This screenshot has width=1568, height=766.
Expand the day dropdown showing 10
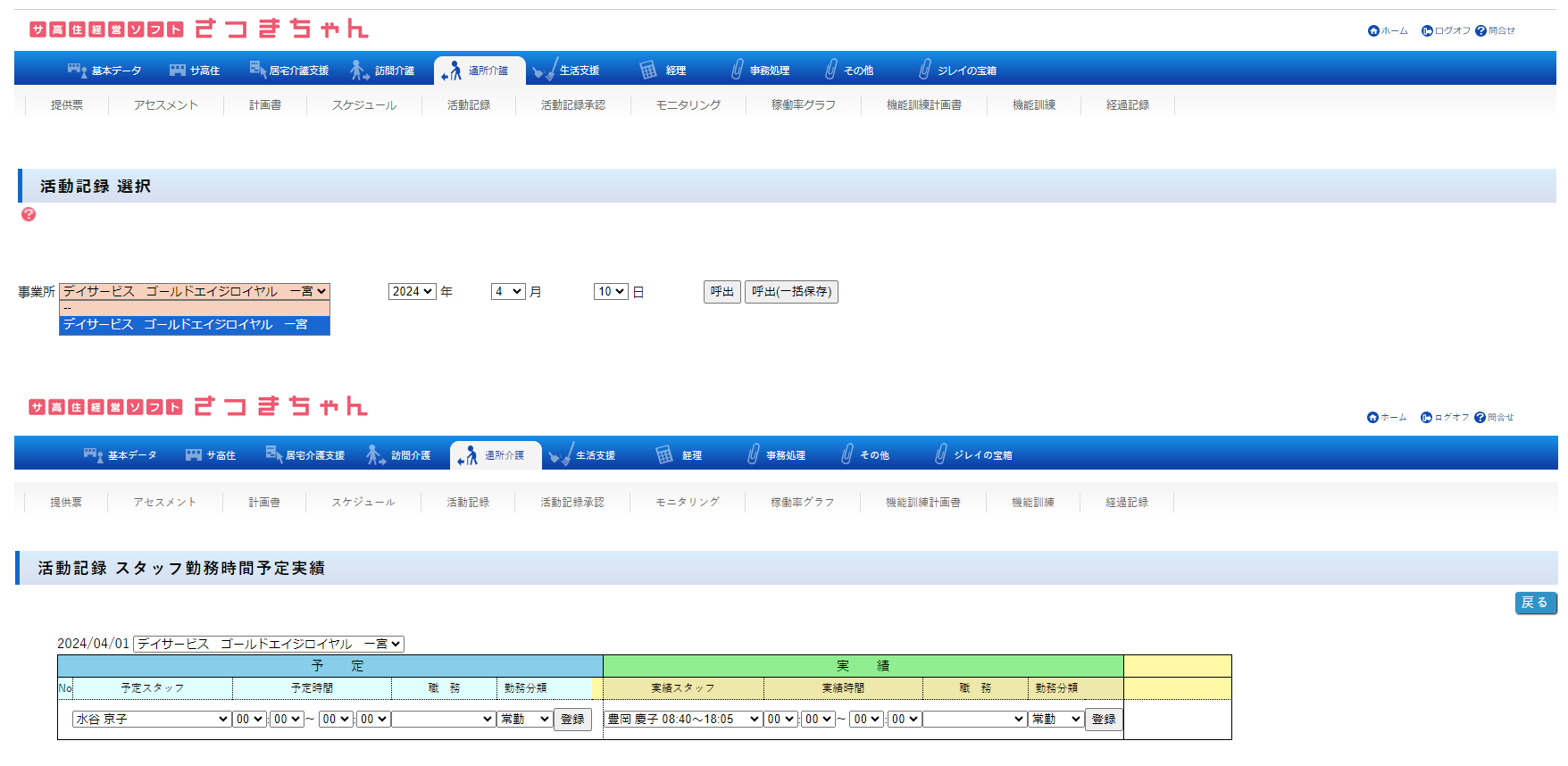click(611, 292)
